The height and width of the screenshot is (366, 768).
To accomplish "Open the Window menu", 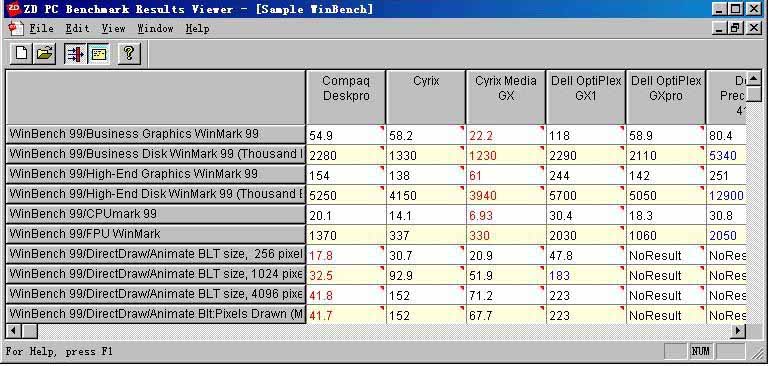I will click(x=155, y=28).
